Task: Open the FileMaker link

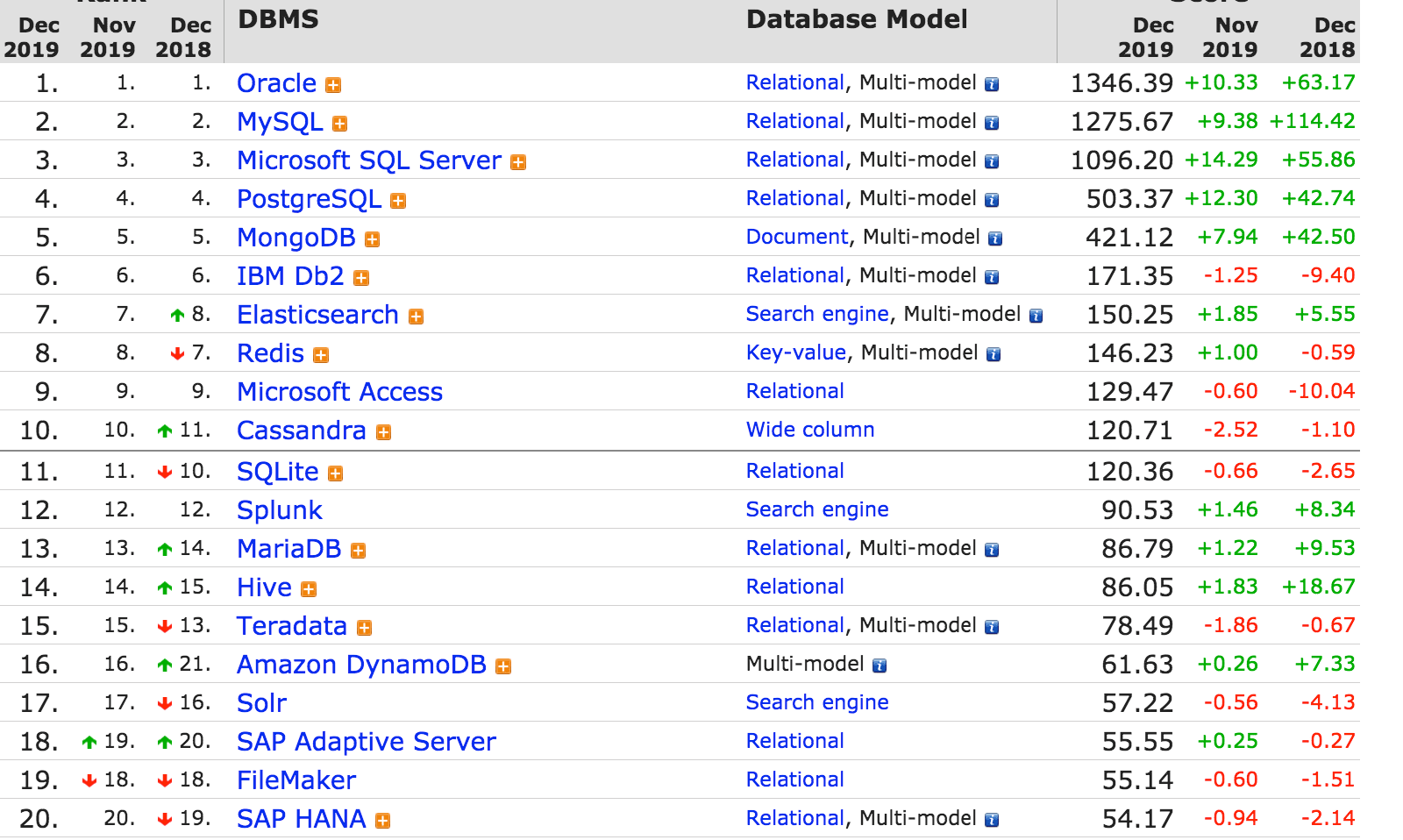Action: point(296,780)
